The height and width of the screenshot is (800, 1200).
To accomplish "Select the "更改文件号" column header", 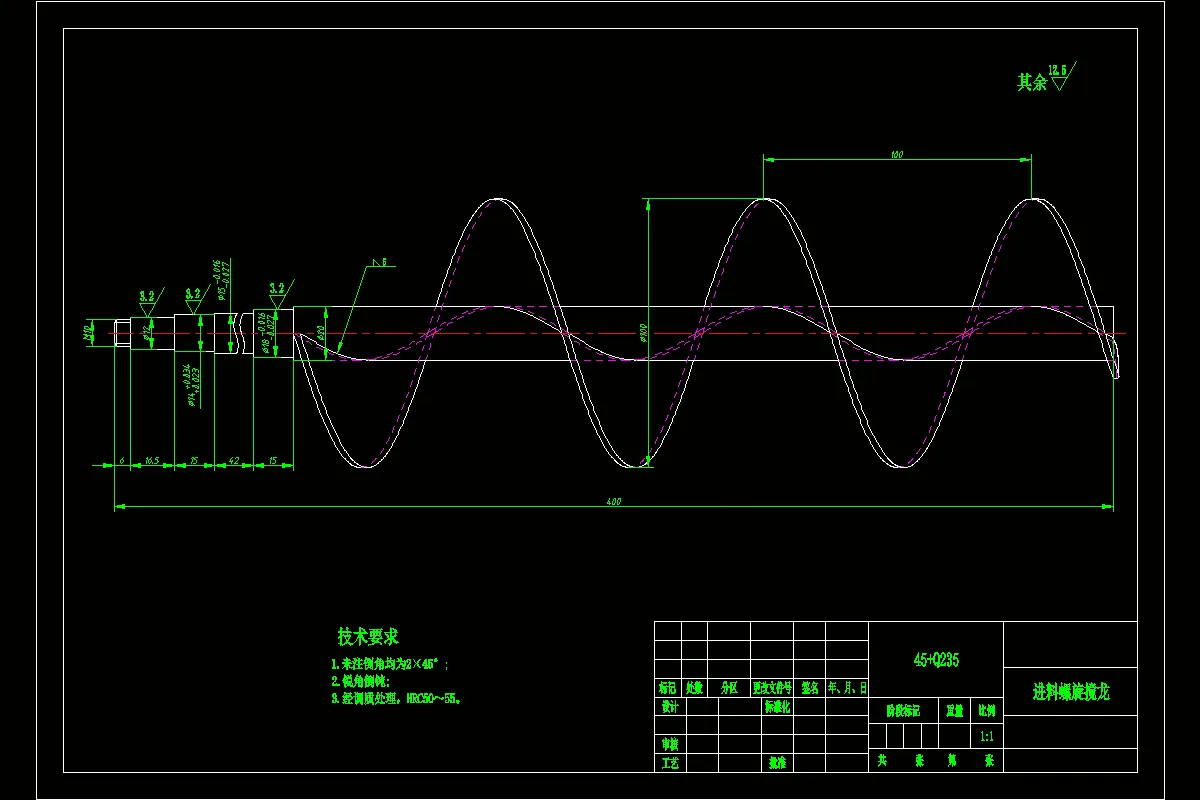I will pos(773,688).
